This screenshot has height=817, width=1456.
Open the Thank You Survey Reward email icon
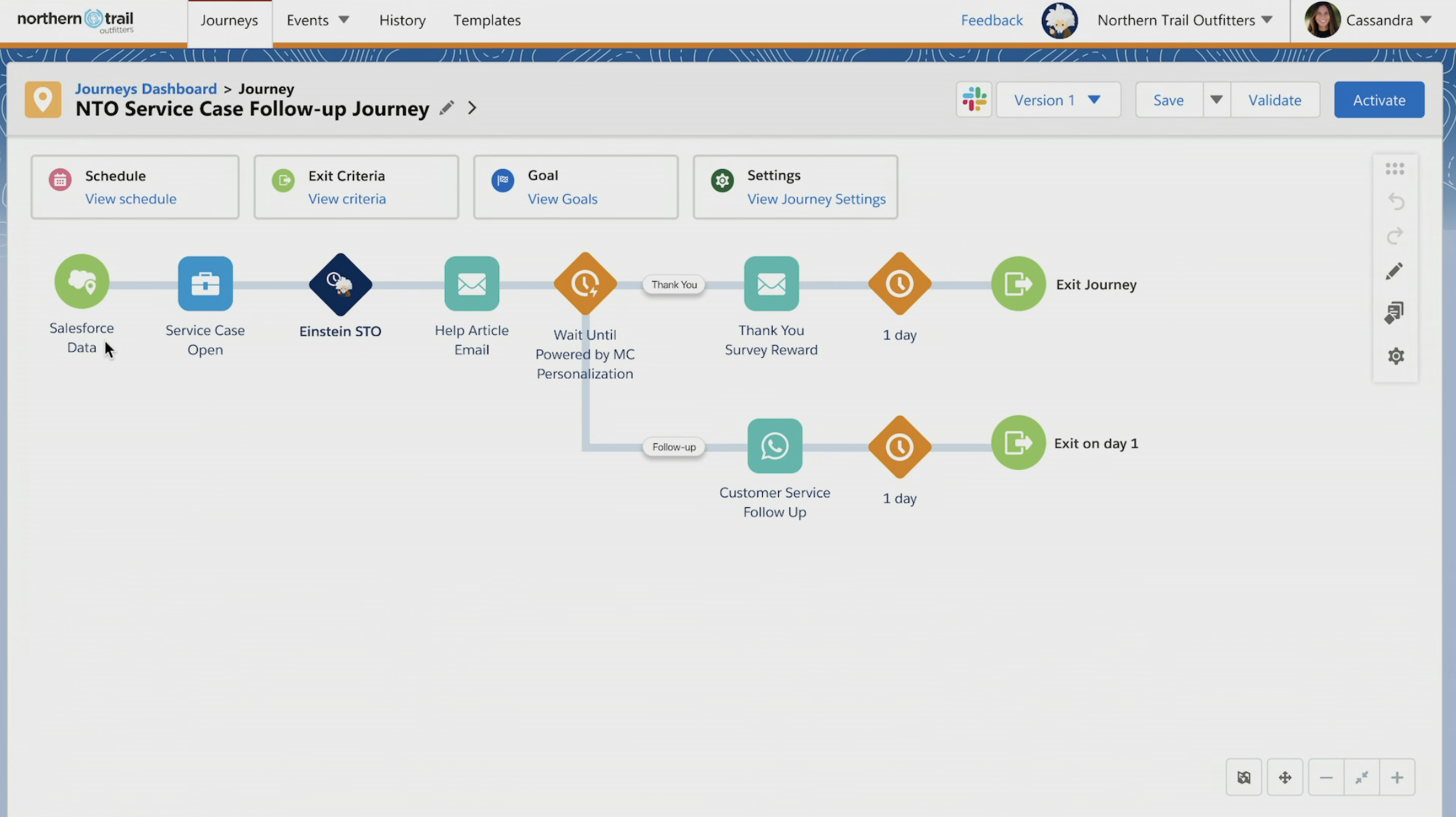tap(771, 284)
